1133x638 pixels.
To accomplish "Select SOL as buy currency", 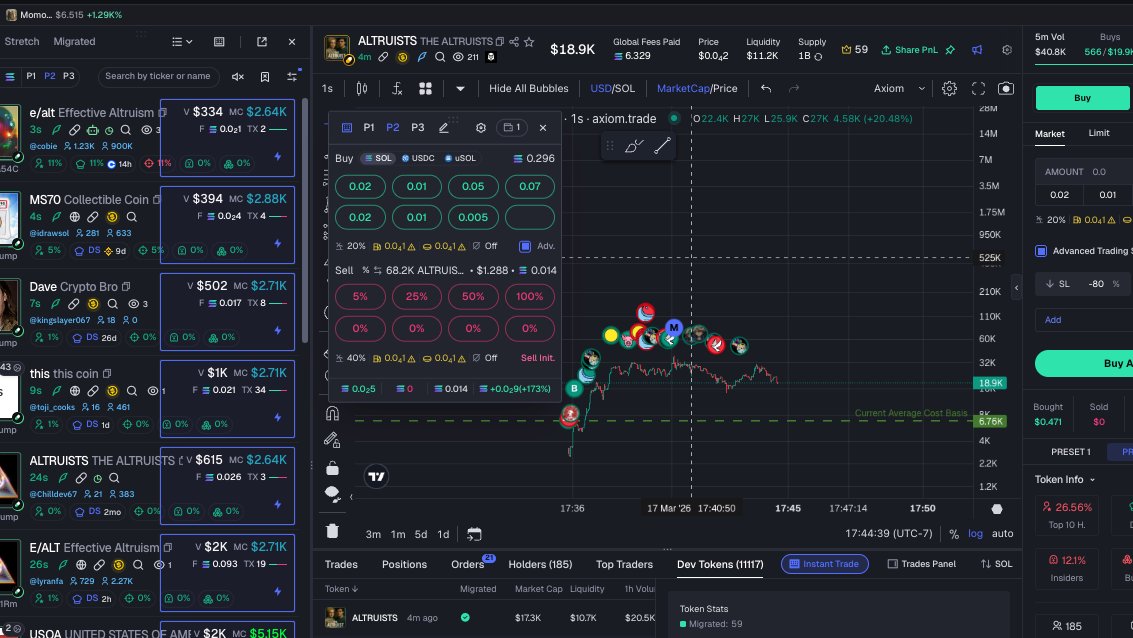I will pos(378,158).
